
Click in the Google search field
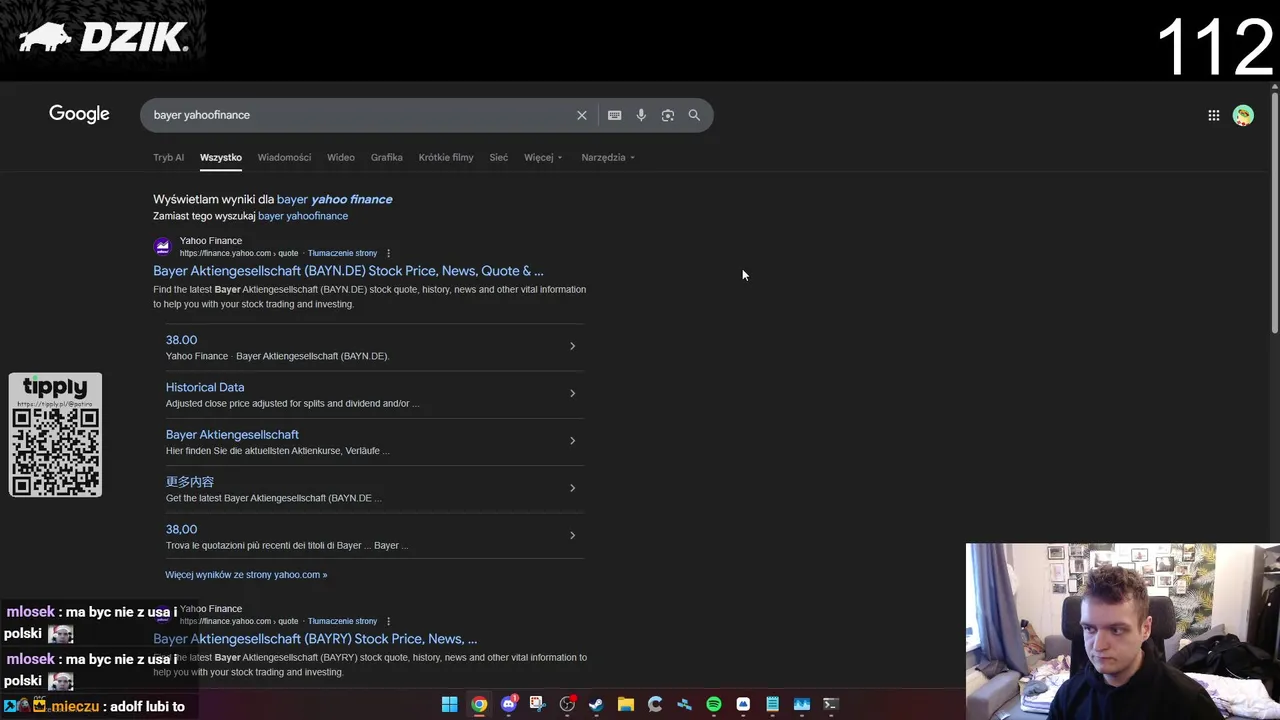tap(360, 115)
